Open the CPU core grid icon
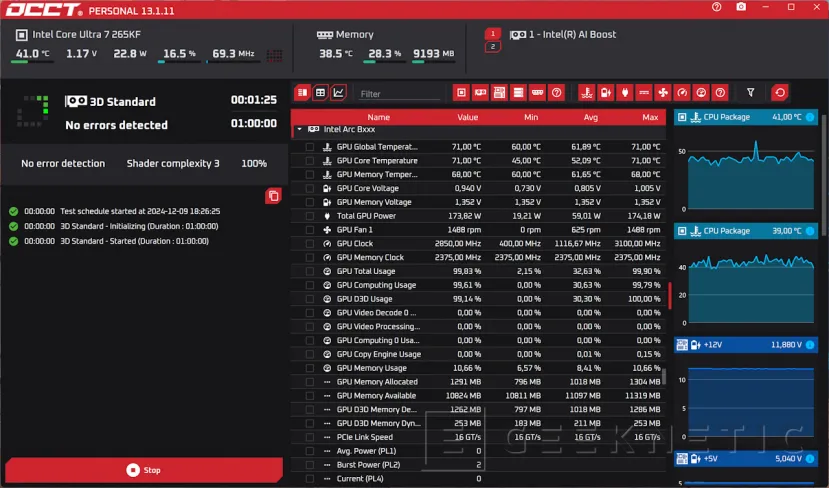Screen dimensions: 829x488 pyautogui.click(x=274, y=55)
